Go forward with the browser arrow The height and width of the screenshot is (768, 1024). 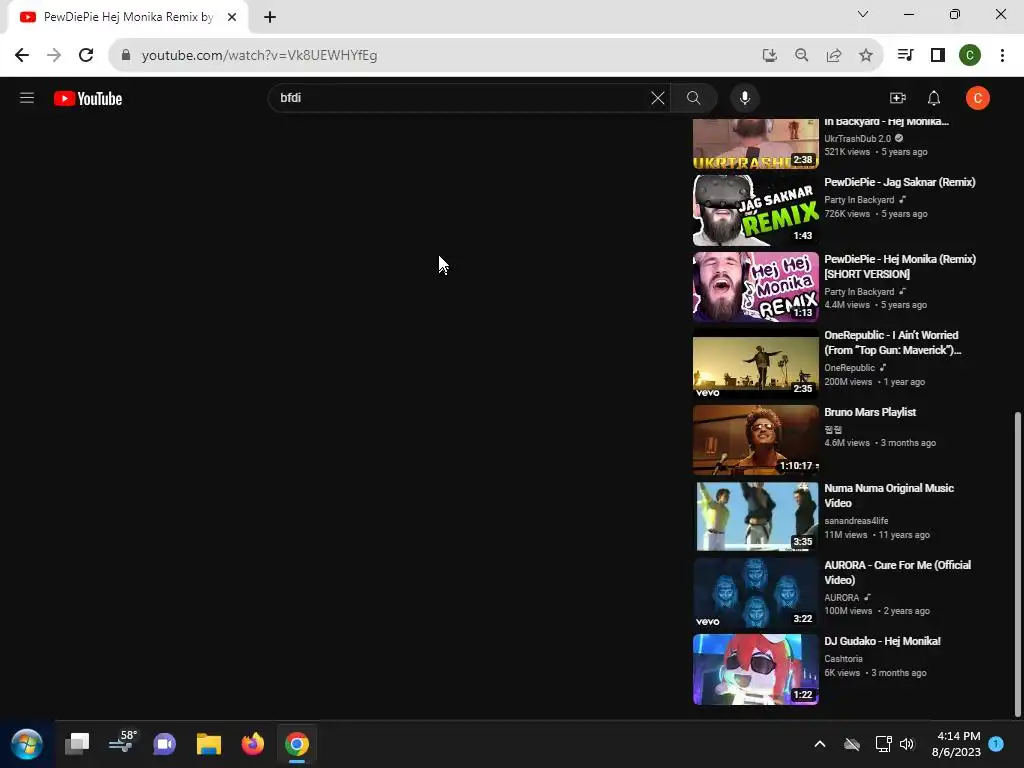tap(54, 55)
